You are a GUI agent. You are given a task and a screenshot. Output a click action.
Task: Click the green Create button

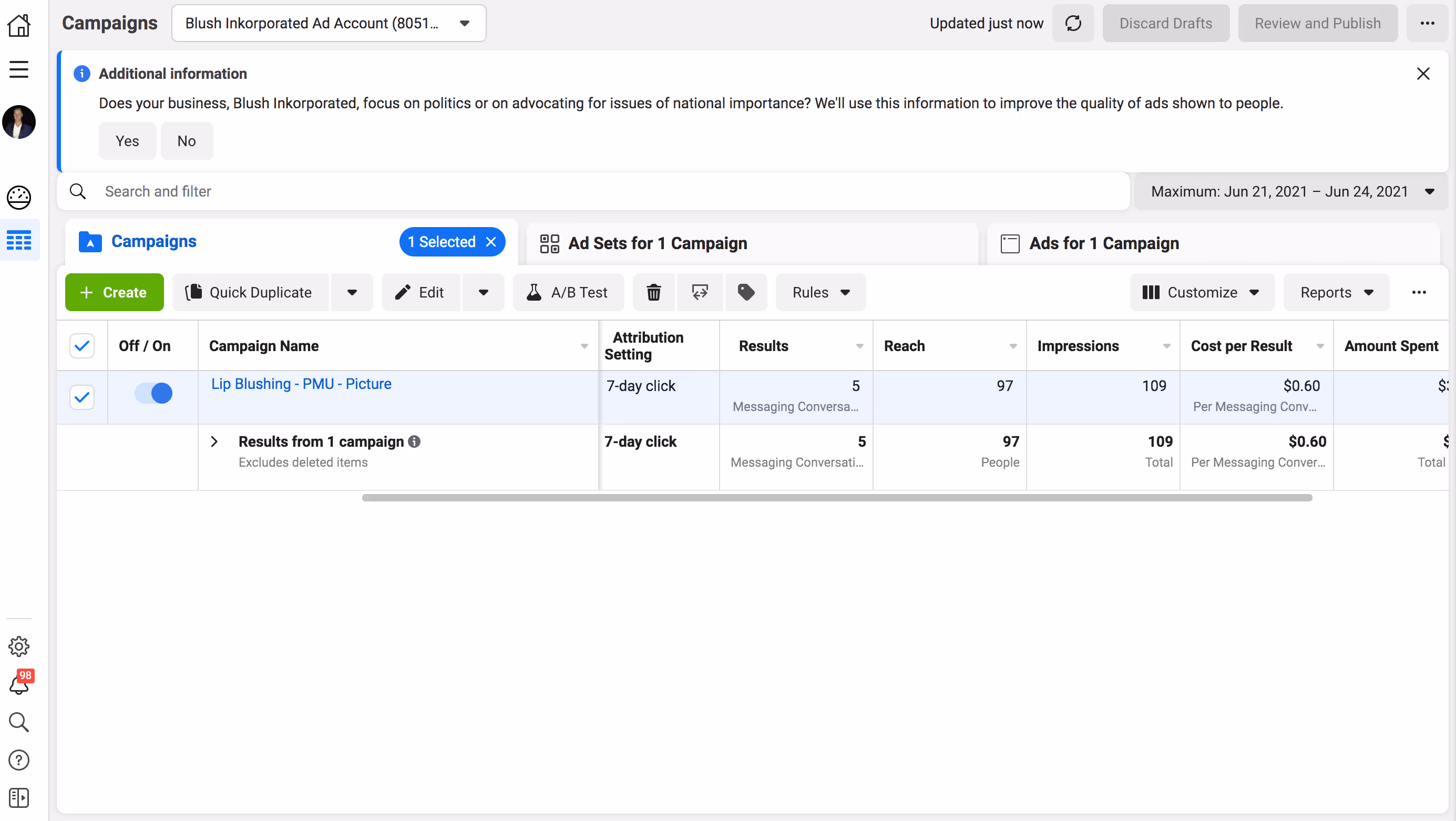(x=114, y=292)
